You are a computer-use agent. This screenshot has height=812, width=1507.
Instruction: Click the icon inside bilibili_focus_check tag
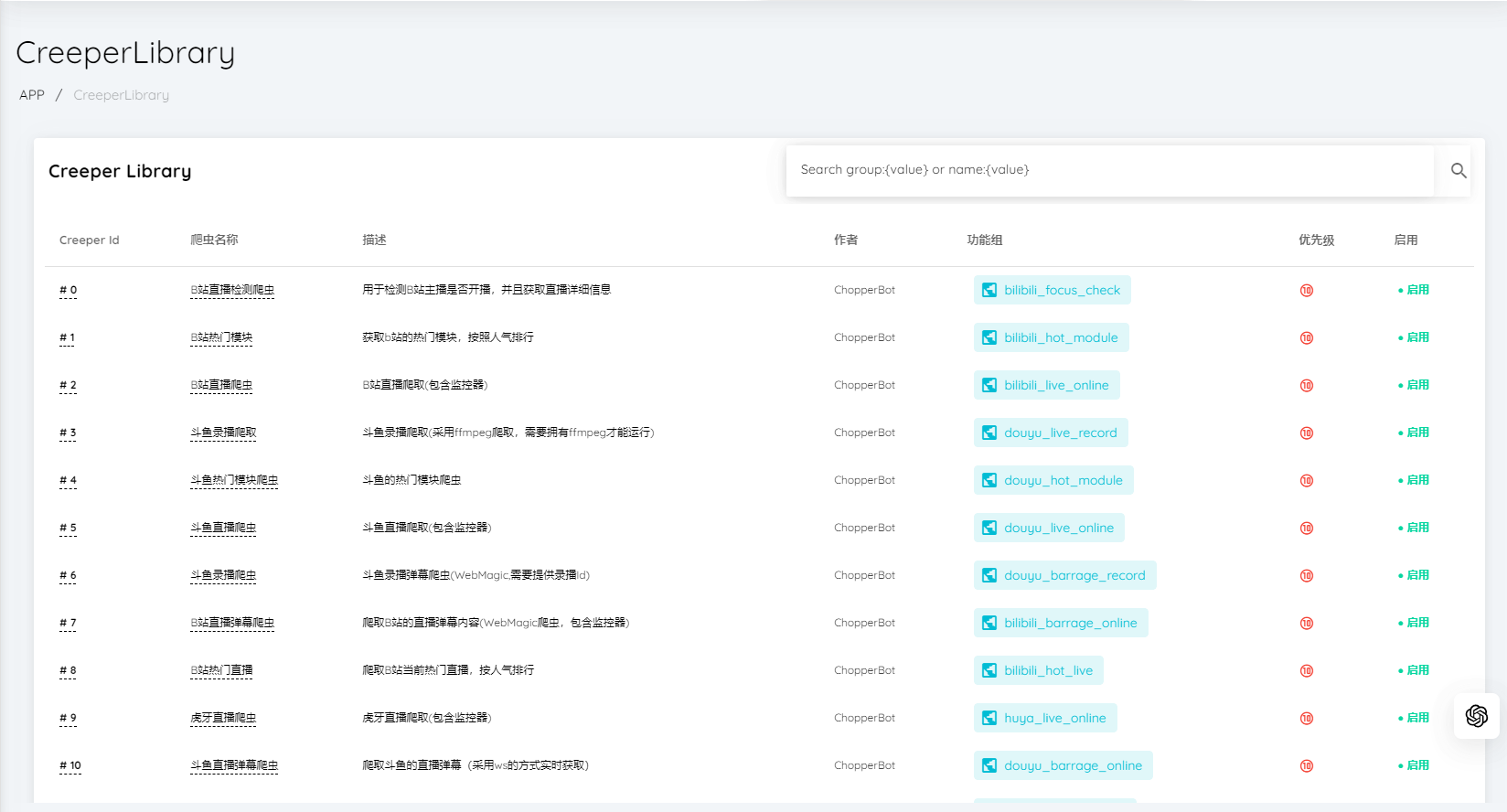point(989,290)
